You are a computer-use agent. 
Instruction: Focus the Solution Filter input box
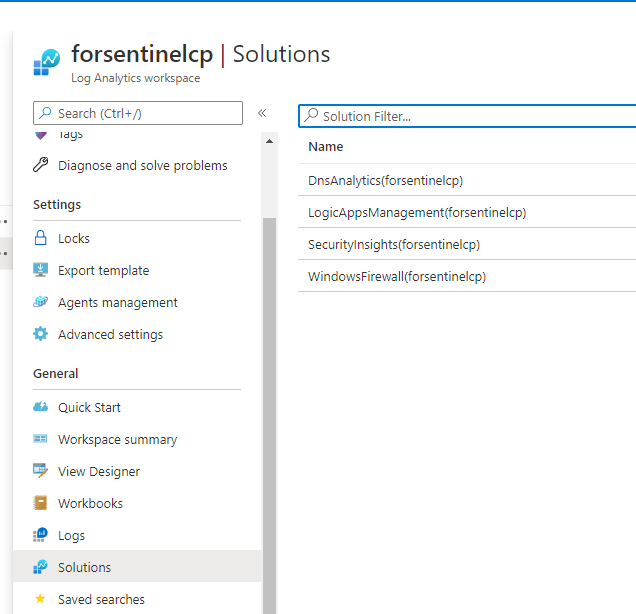point(467,116)
